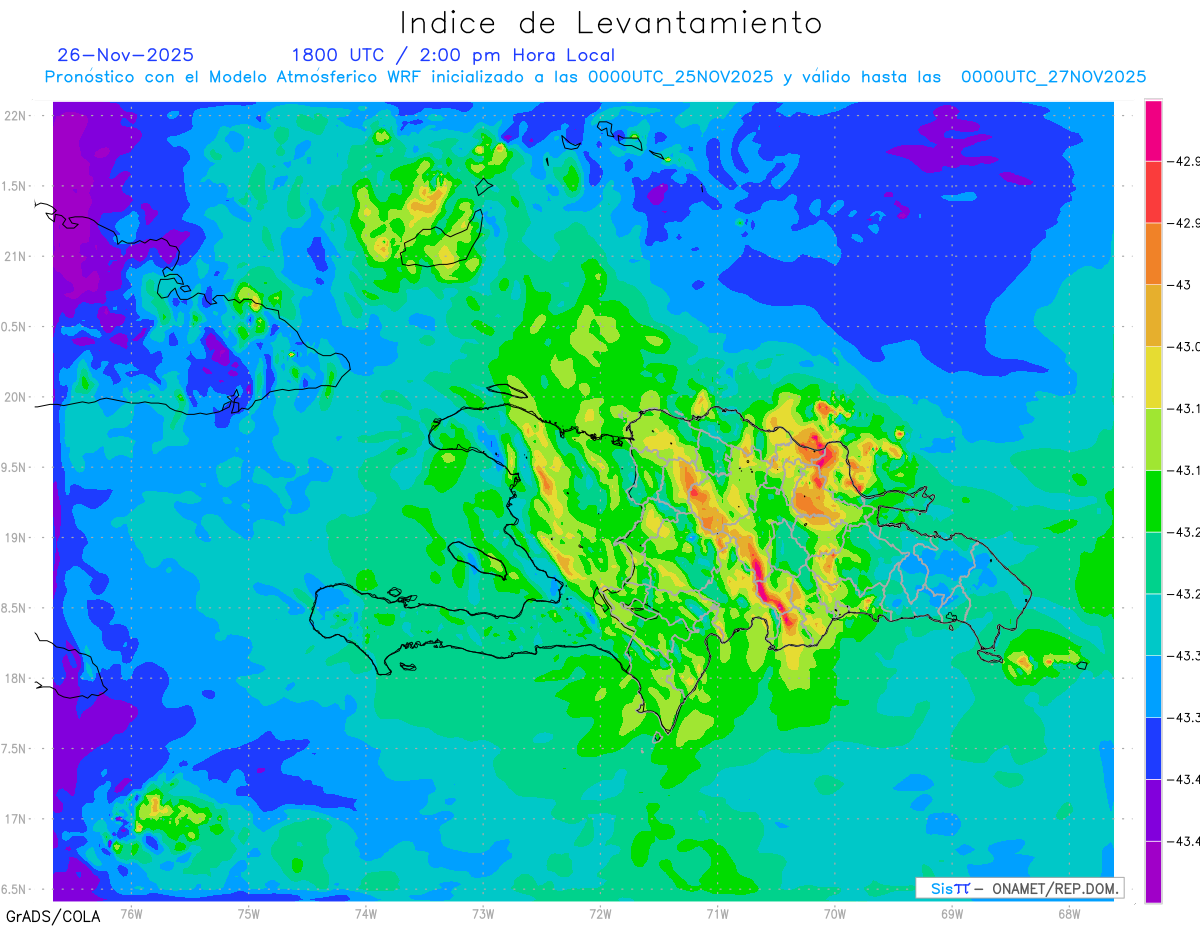
Task: Pick the pink segment of the colorbar
Action: [1154, 130]
